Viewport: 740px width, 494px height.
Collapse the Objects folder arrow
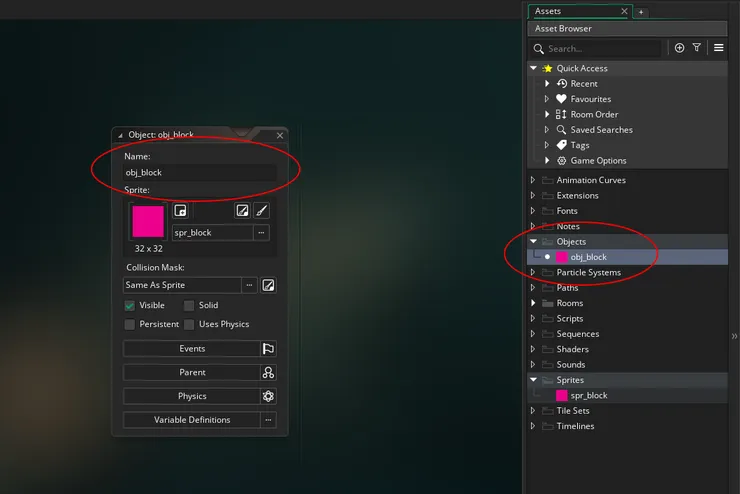click(x=533, y=241)
